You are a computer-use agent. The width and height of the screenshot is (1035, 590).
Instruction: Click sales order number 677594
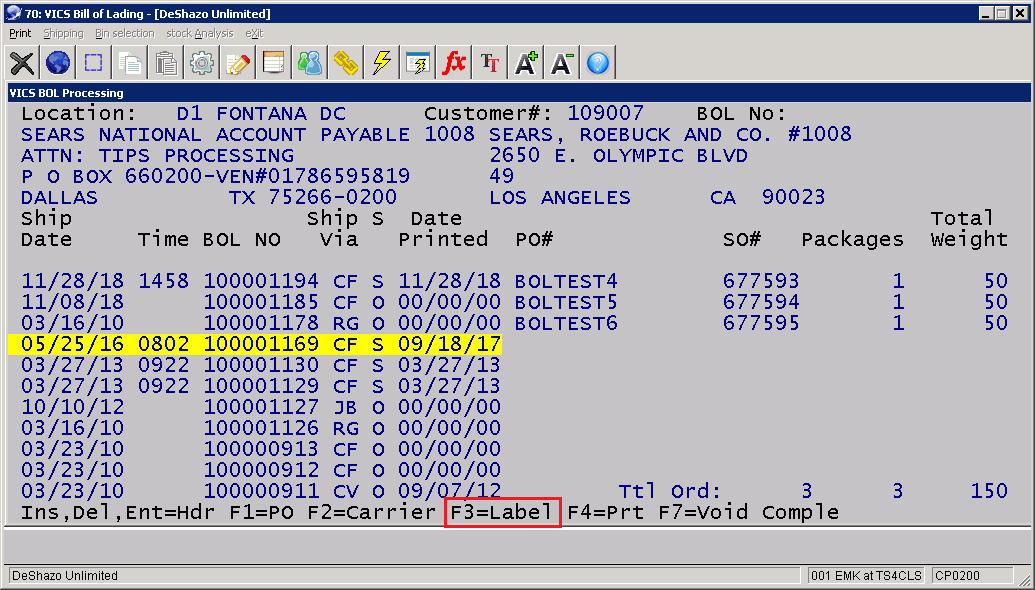coord(761,303)
